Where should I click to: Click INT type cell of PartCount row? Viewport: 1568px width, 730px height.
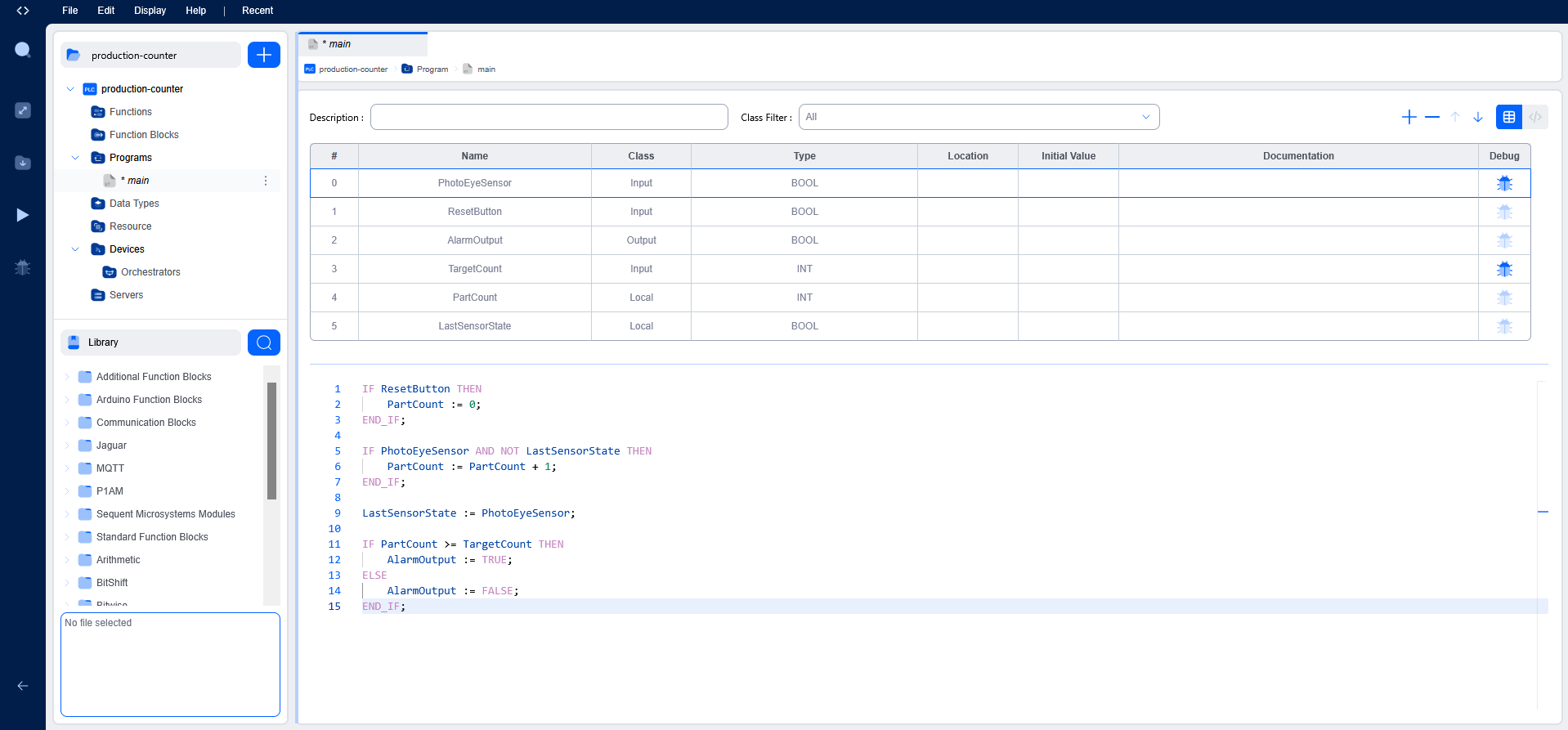tap(804, 298)
